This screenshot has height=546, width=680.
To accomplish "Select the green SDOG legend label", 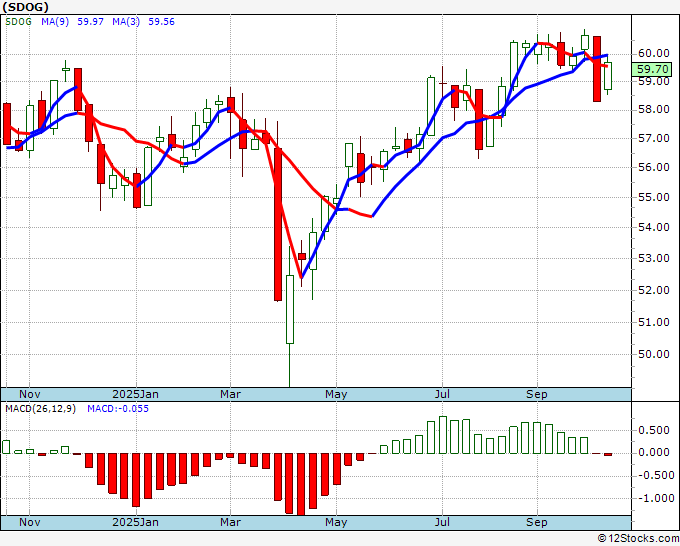I will pyautogui.click(x=18, y=22).
